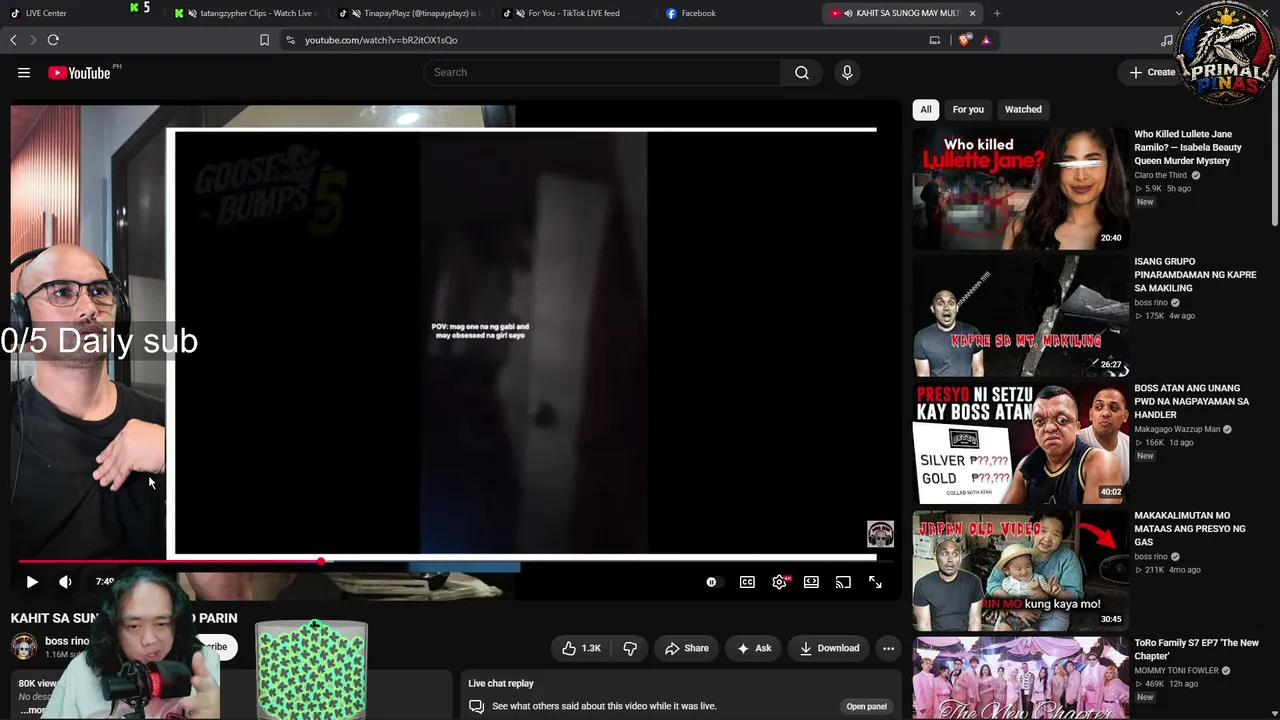The image size is (1280, 720).
Task: Visit the 'Claro the Third' channel
Action: pos(1160,175)
